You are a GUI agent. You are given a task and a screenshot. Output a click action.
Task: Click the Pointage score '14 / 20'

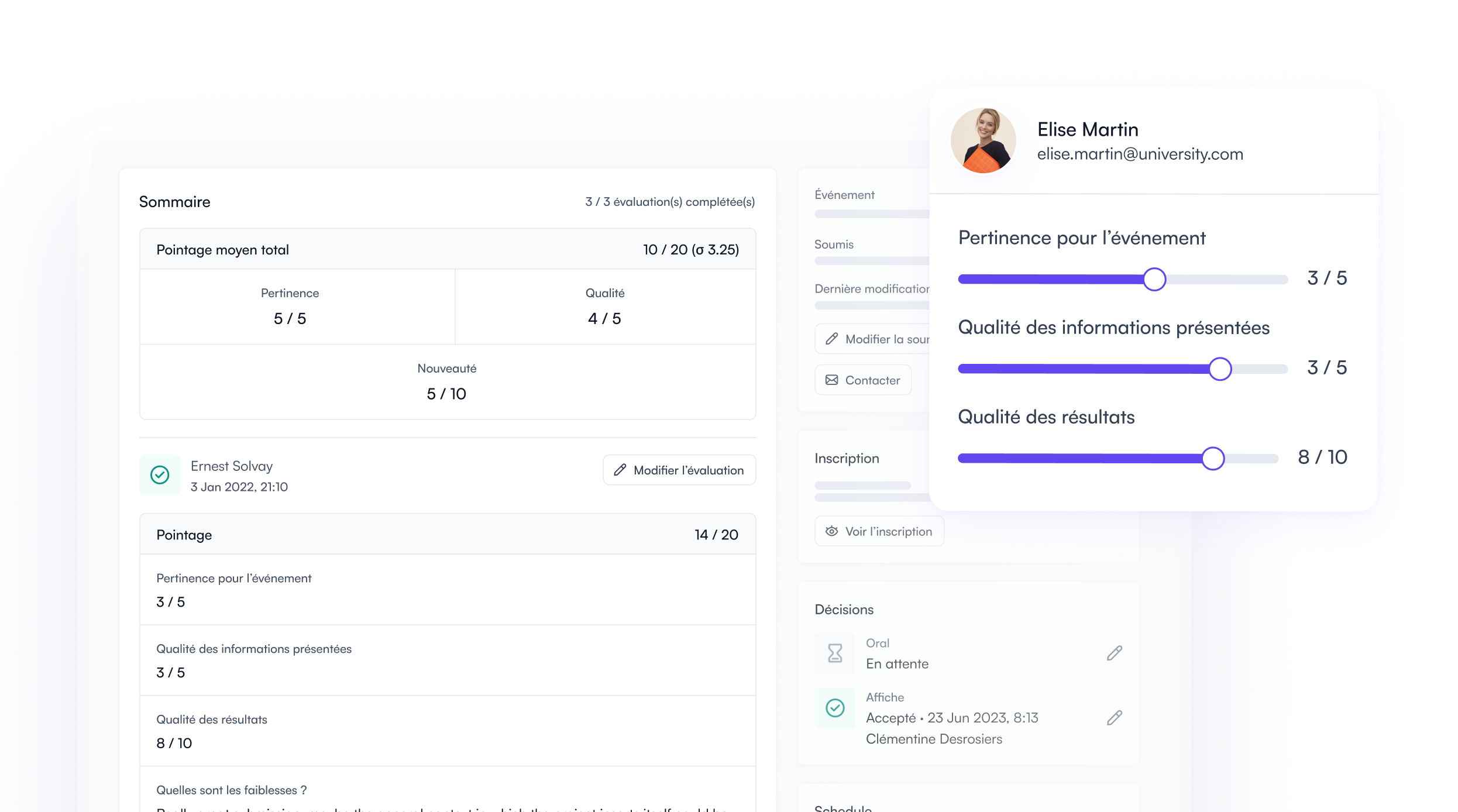(716, 535)
